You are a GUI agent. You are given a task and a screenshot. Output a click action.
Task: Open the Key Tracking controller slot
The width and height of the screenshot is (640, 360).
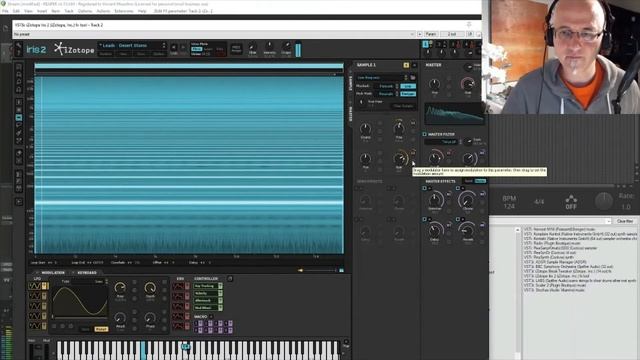[208, 286]
